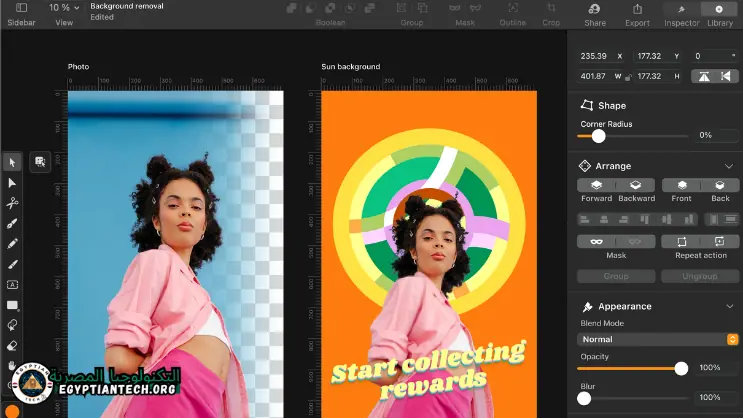The width and height of the screenshot is (743, 418).
Task: Click the Repeat action button
Action: click(682, 242)
